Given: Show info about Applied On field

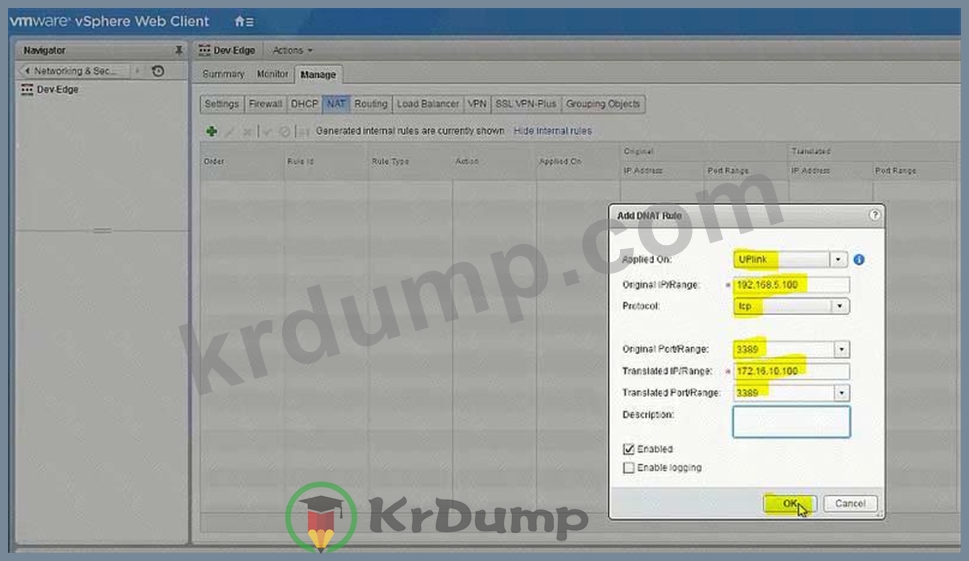Looking at the screenshot, I should 859,259.
